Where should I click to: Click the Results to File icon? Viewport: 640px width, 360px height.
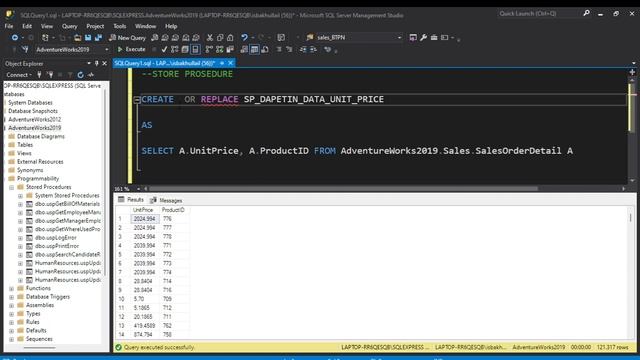pos(265,49)
